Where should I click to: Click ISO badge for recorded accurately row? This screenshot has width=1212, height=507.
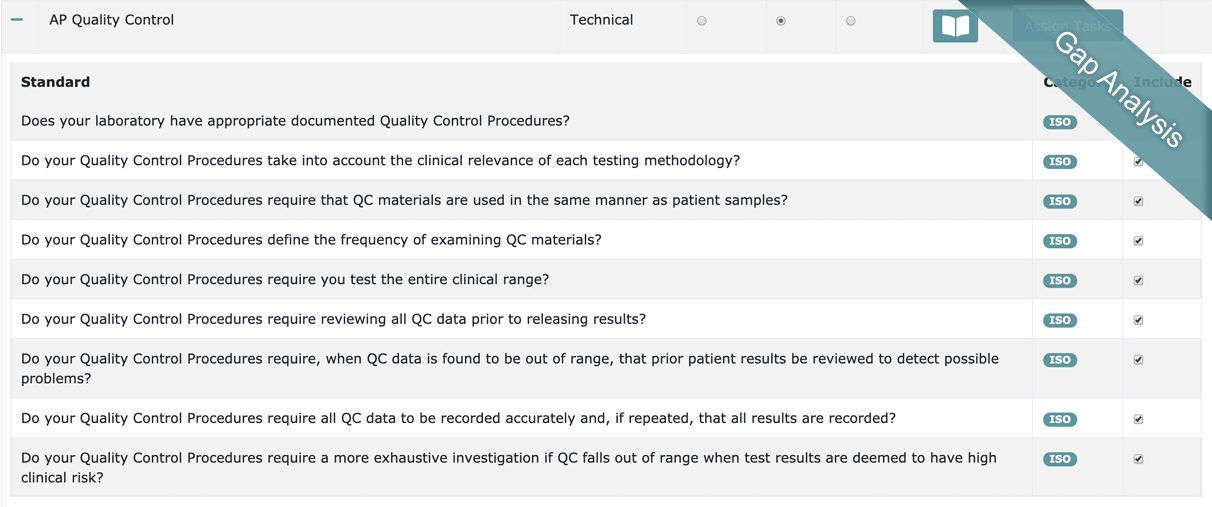1059,420
